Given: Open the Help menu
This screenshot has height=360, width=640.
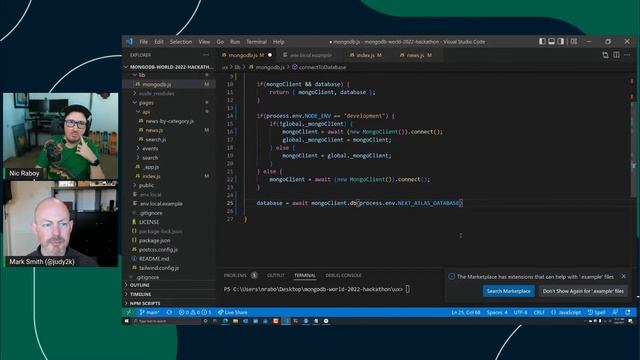Looking at the screenshot, I should click(x=278, y=42).
